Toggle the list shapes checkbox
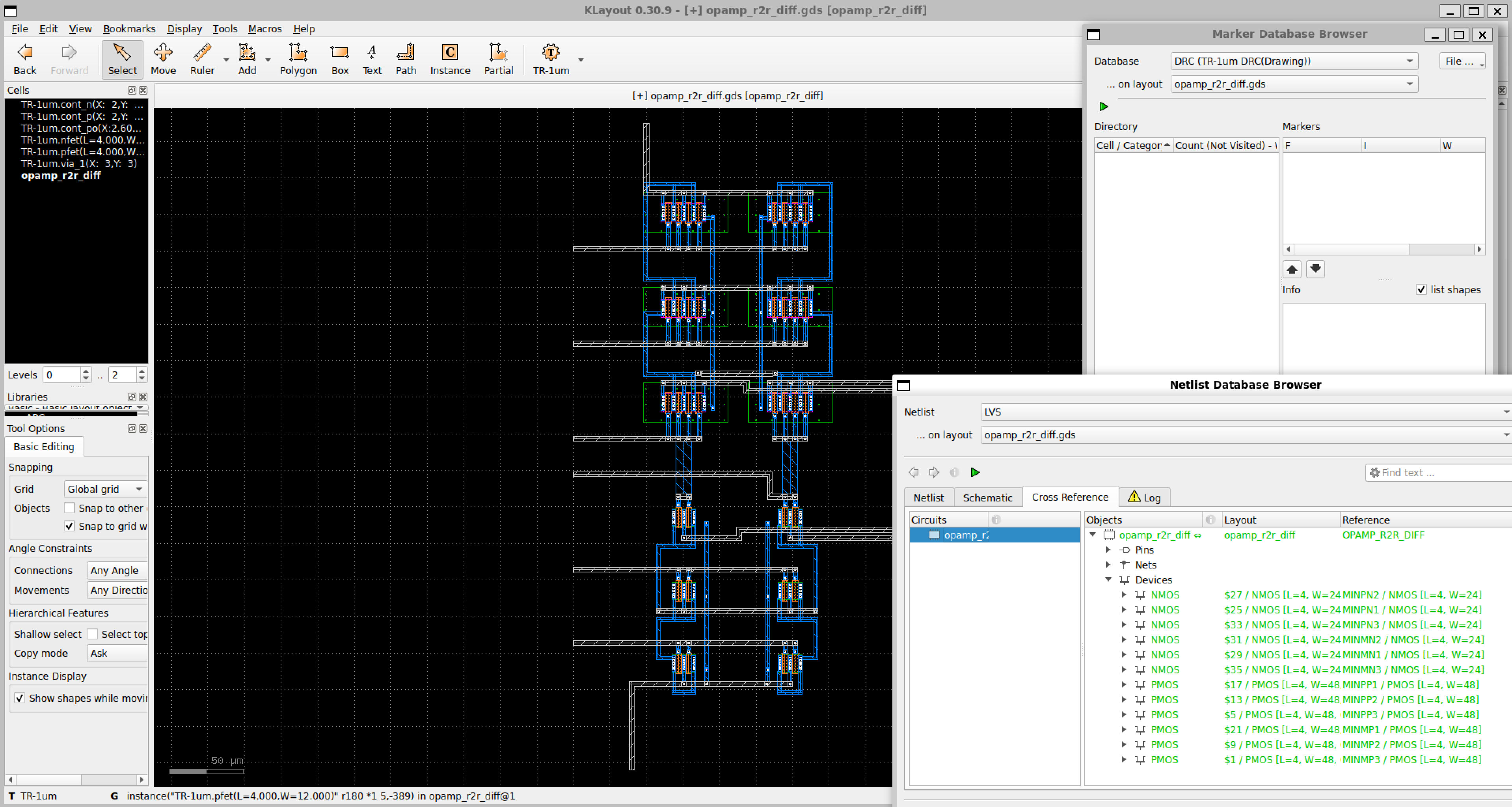Image resolution: width=1512 pixels, height=807 pixels. point(1421,289)
